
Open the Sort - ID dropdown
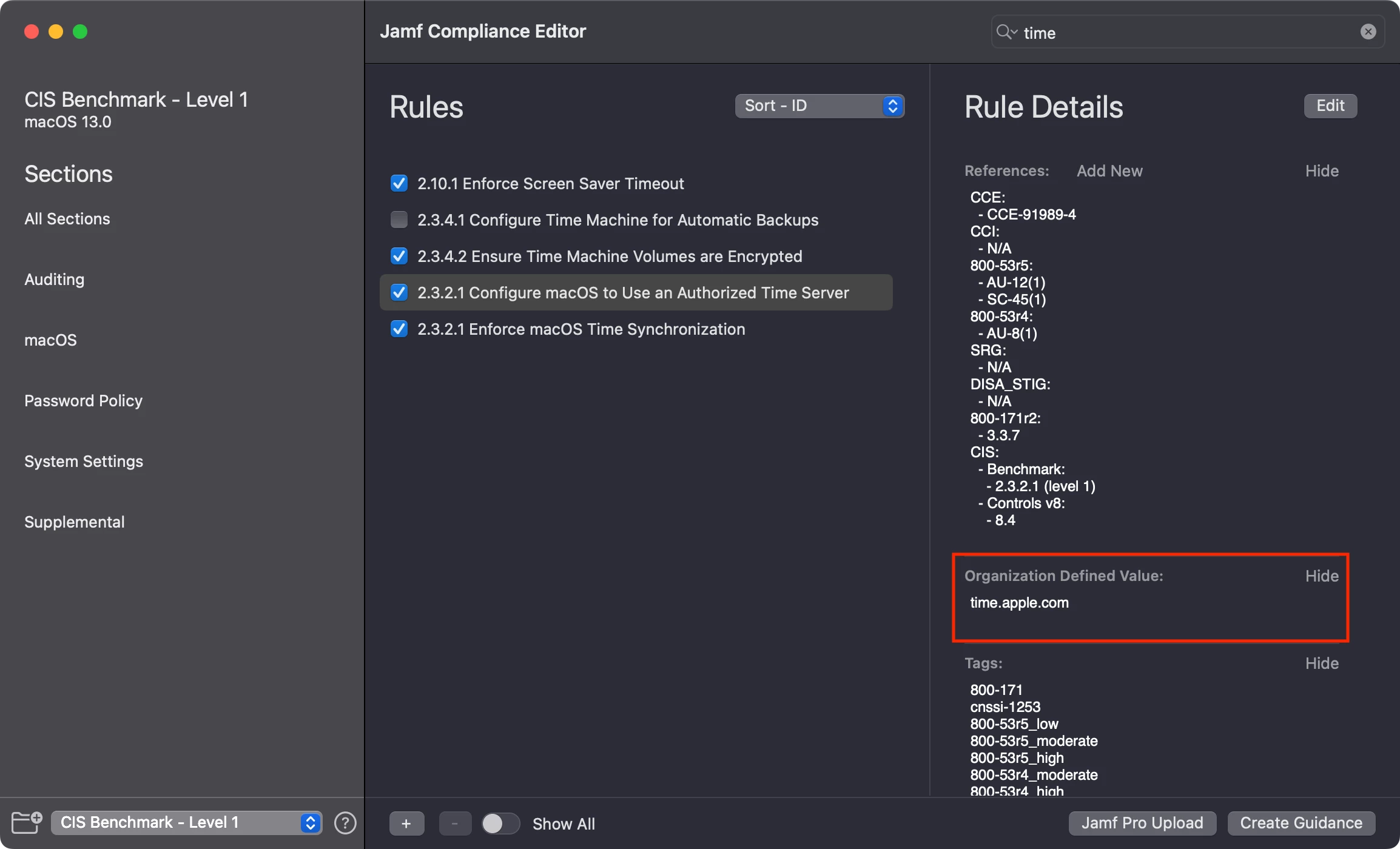coord(819,106)
